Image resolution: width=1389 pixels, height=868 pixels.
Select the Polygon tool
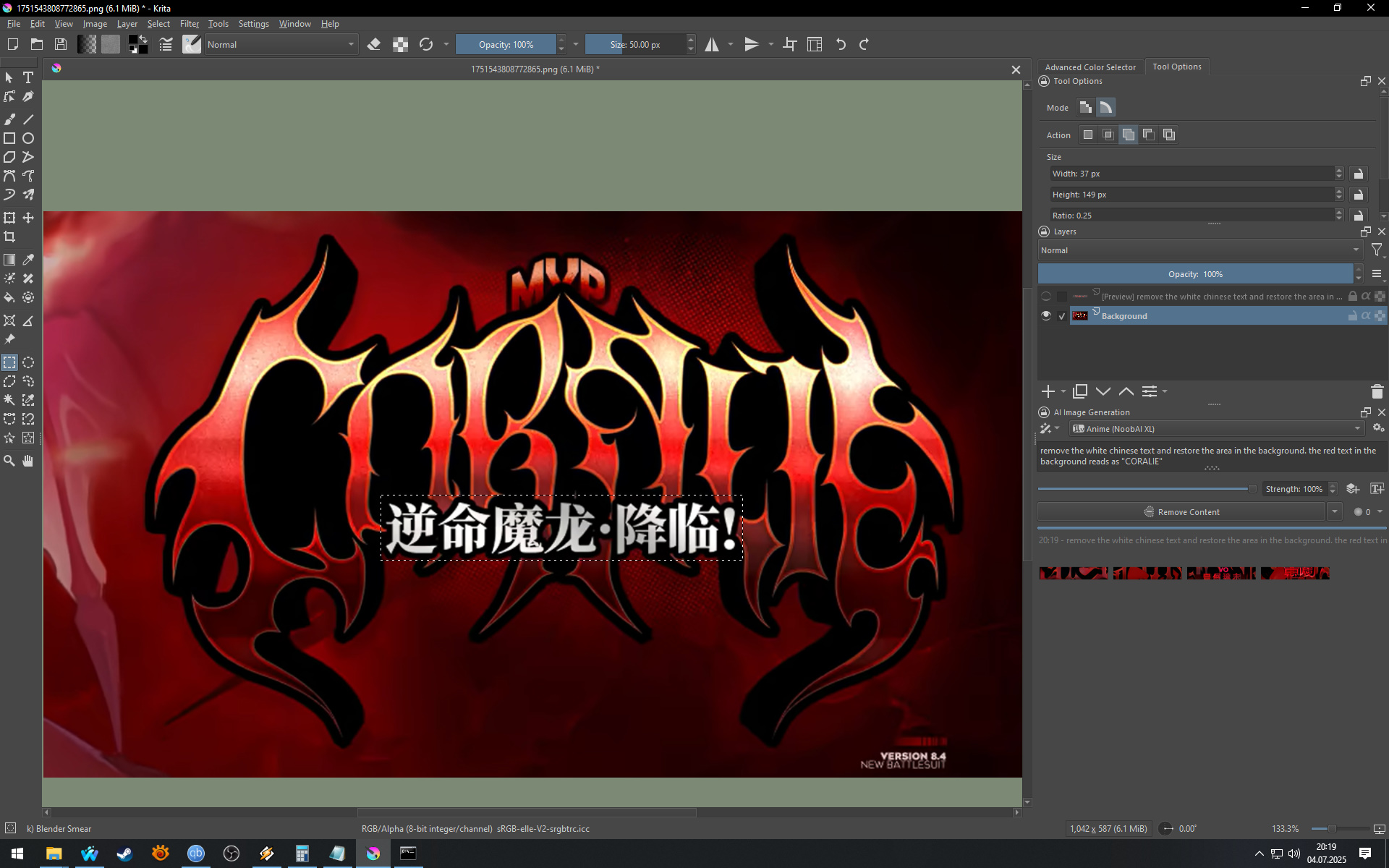click(9, 157)
